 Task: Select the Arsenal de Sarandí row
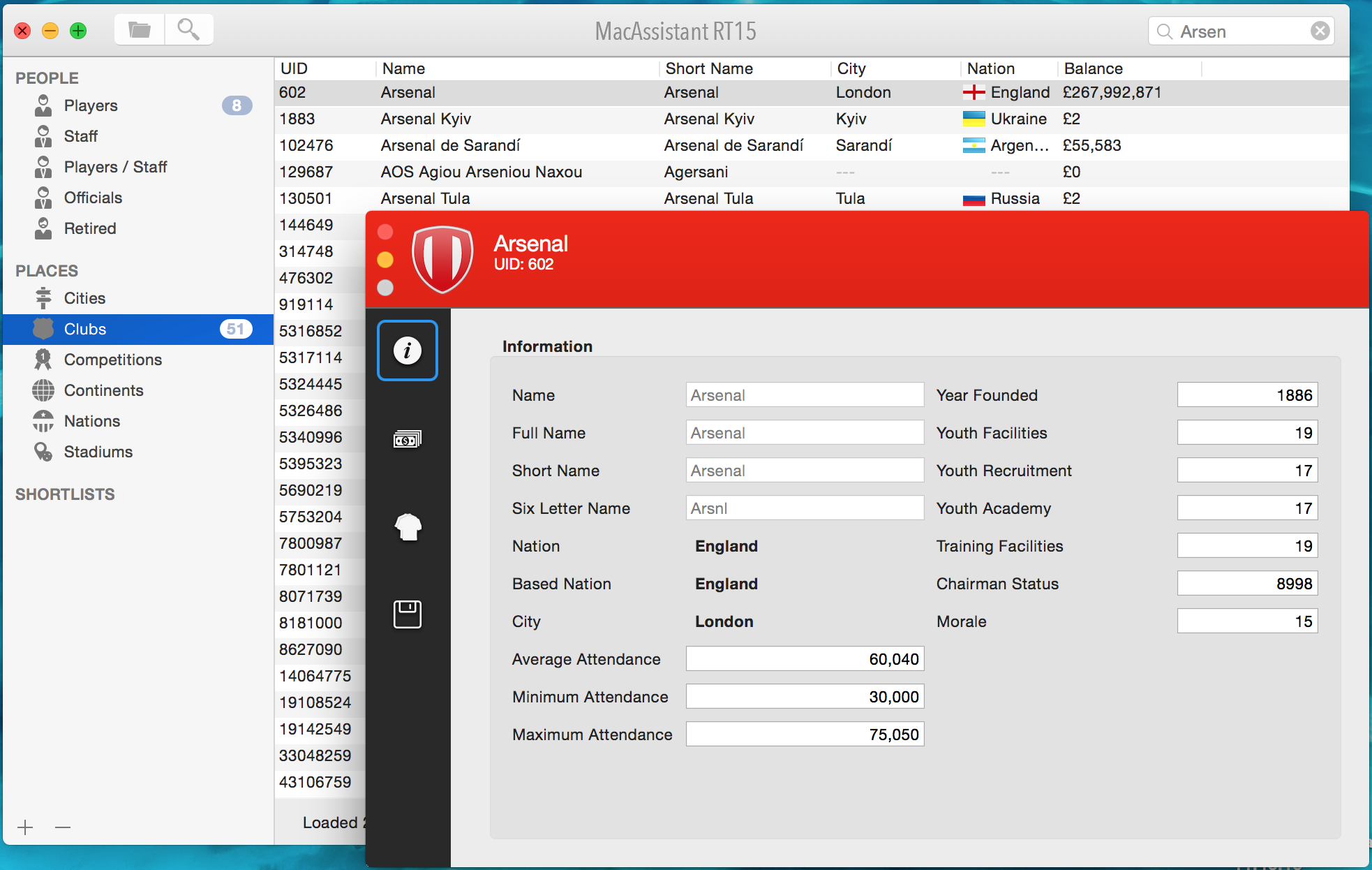click(812, 145)
